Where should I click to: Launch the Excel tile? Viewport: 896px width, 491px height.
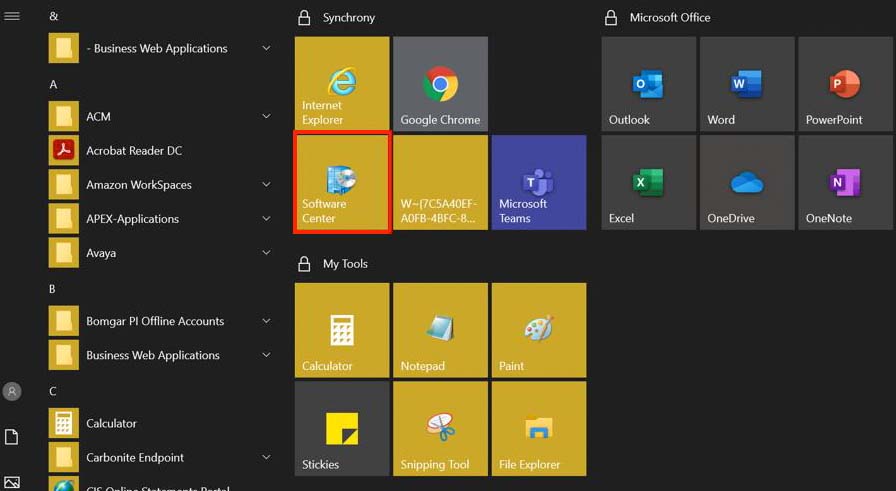click(649, 182)
